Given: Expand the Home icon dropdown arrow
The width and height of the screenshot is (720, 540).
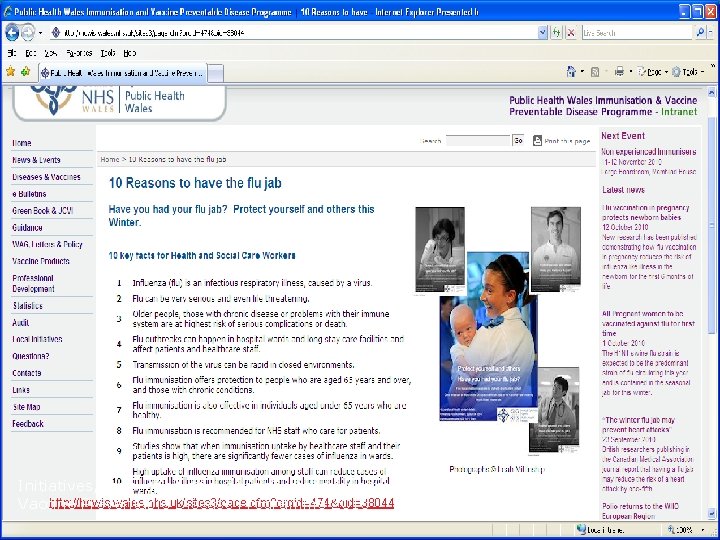Looking at the screenshot, I should click(x=582, y=72).
